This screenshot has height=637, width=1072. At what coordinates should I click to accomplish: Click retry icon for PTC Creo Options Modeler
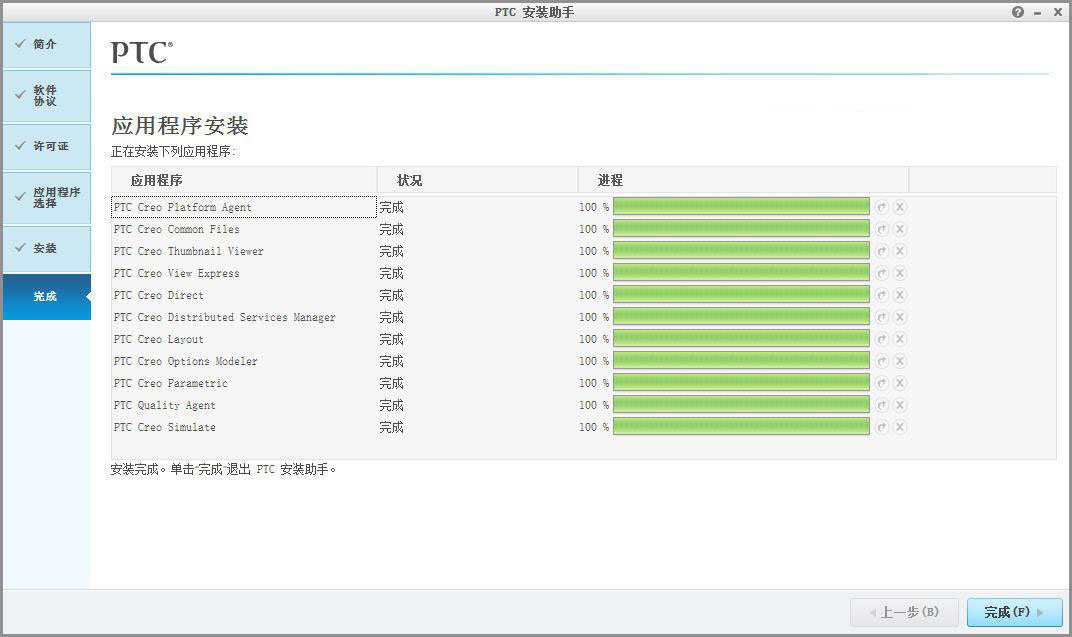point(881,361)
